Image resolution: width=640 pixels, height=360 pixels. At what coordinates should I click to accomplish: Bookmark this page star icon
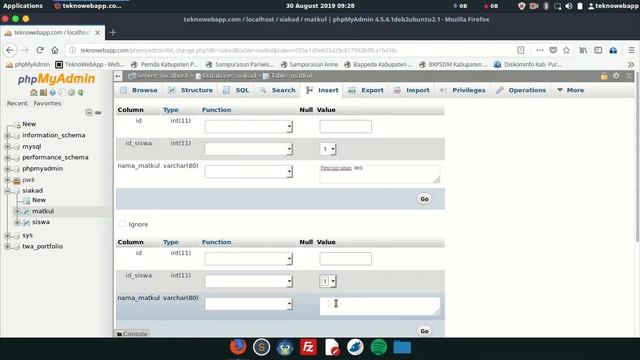pos(566,50)
